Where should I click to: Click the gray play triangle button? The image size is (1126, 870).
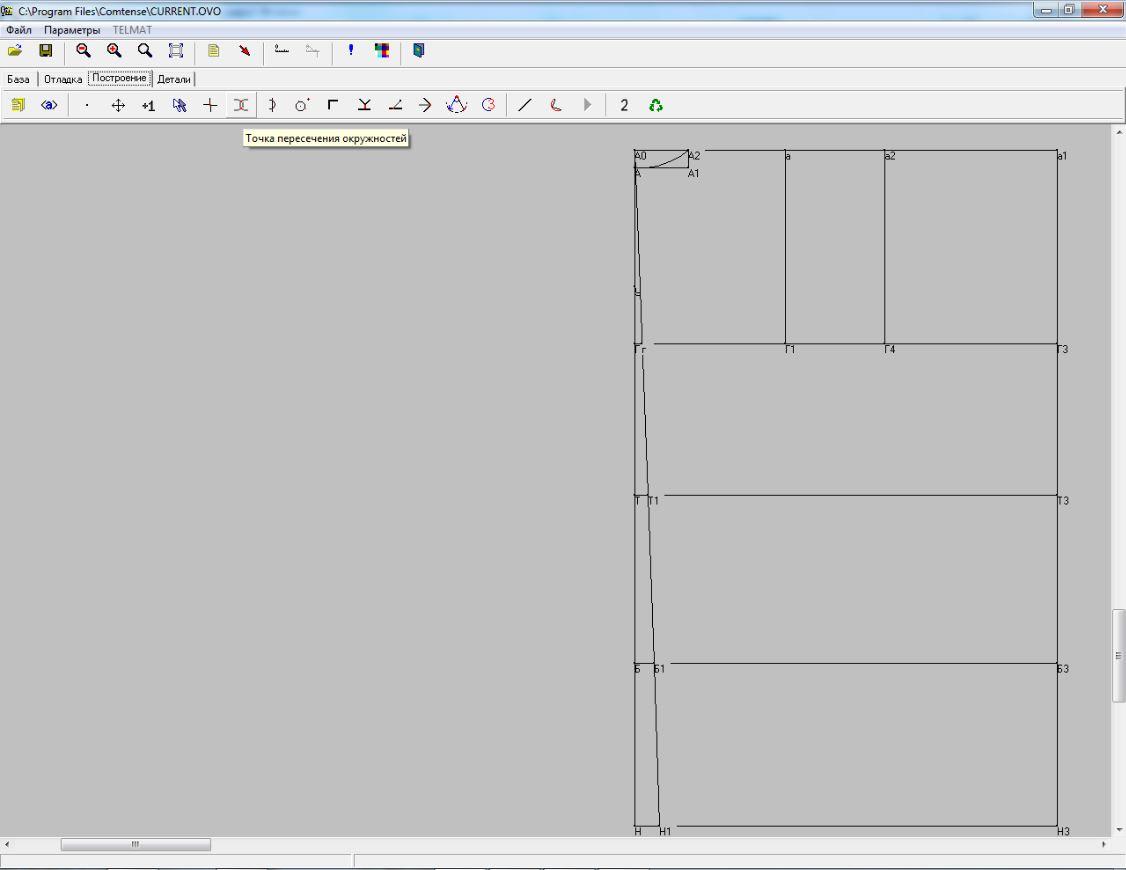pyautogui.click(x=587, y=106)
